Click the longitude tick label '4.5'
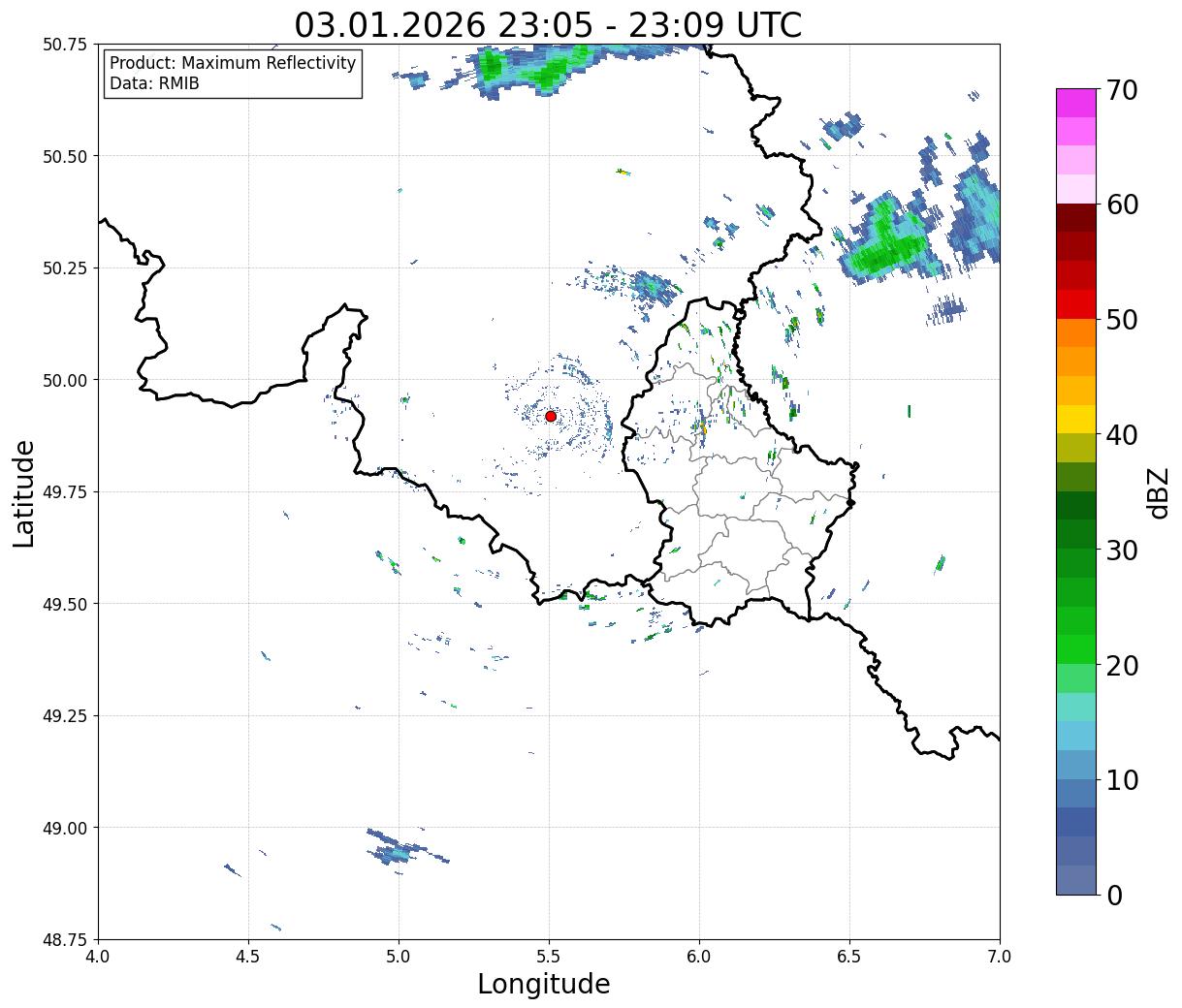This screenshot has width=1182, height=1008. tap(248, 957)
